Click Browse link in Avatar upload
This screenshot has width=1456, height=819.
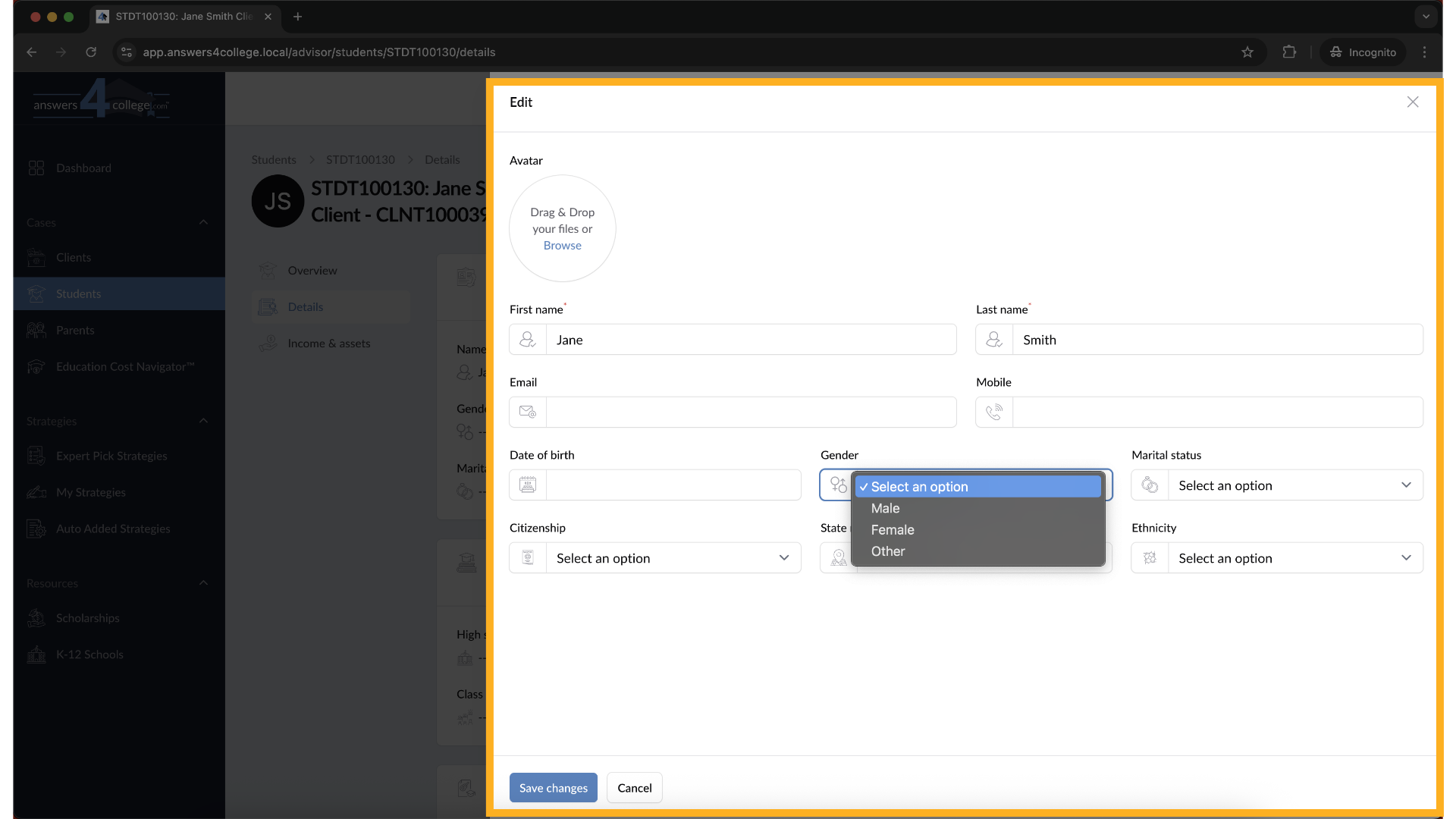[x=562, y=246]
